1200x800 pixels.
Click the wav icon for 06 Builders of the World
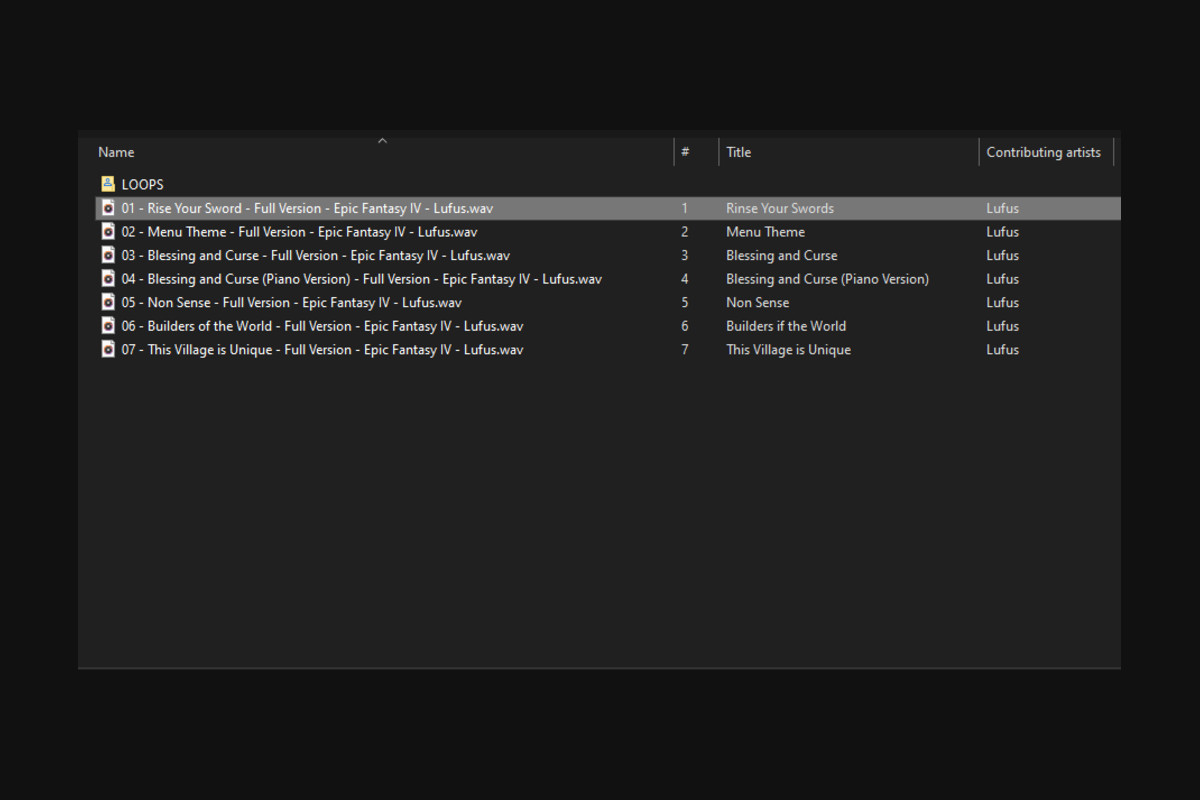coord(108,326)
